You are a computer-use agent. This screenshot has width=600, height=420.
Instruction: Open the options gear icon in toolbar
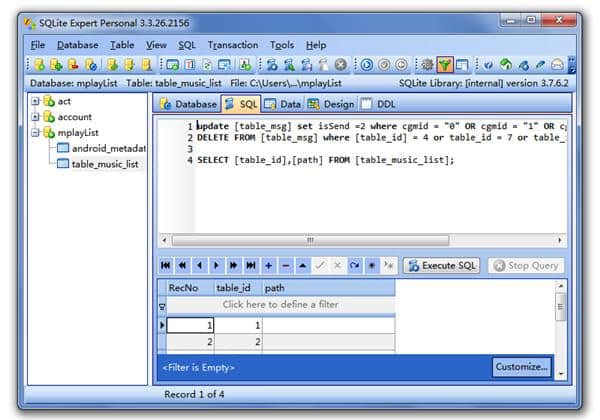427,65
